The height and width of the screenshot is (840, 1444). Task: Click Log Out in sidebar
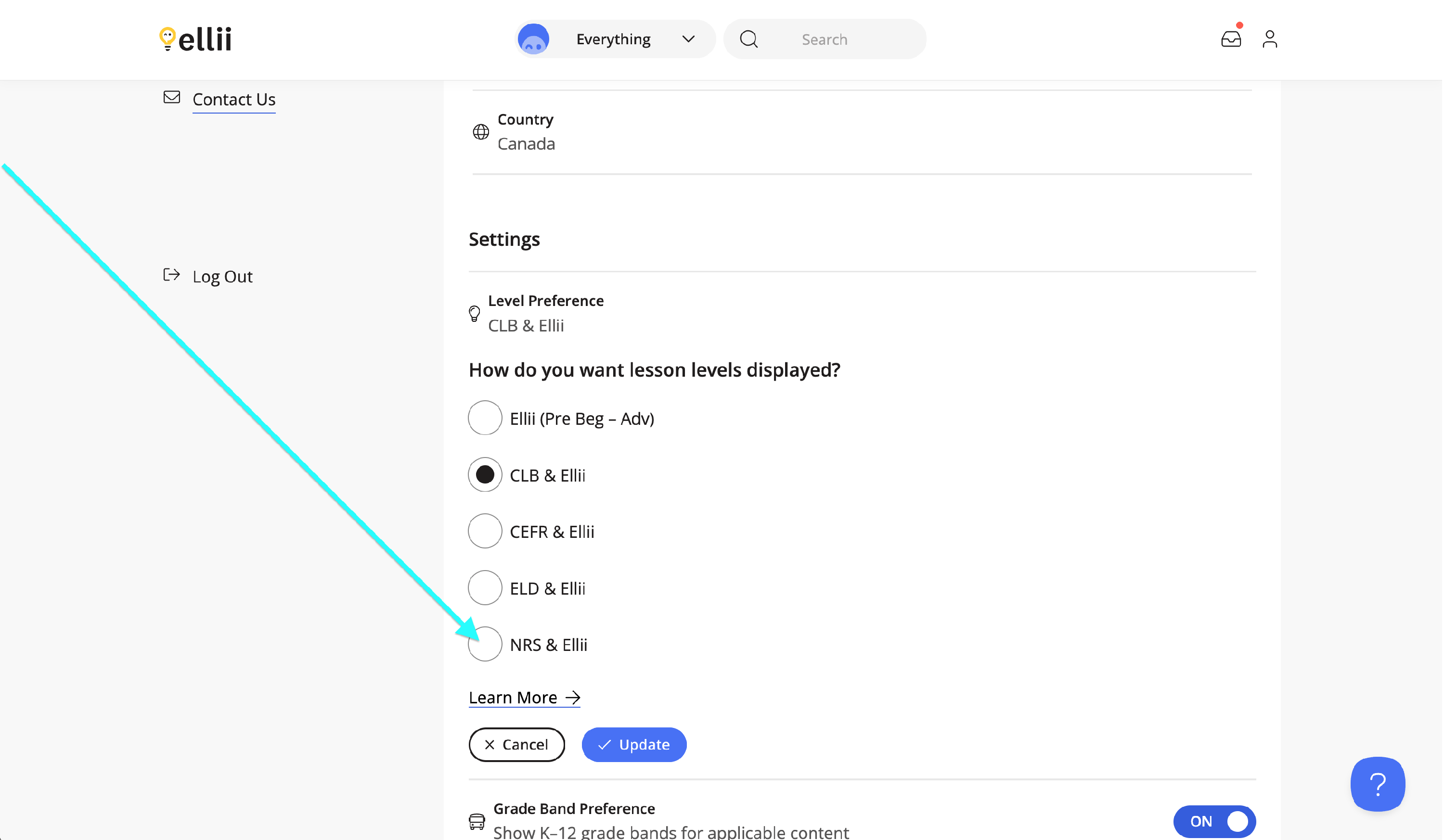pos(222,277)
